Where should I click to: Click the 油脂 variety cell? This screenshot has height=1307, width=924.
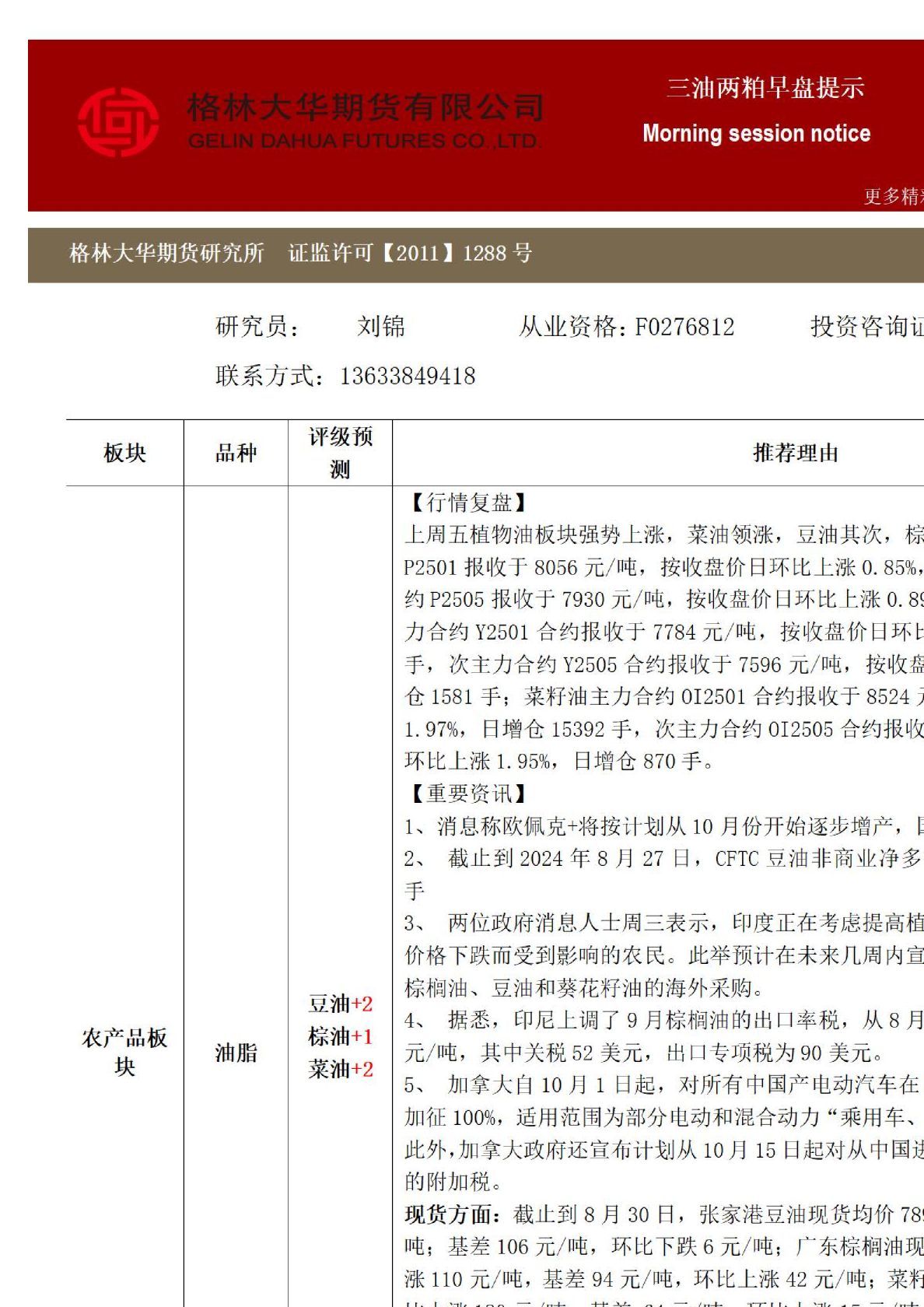(236, 1053)
